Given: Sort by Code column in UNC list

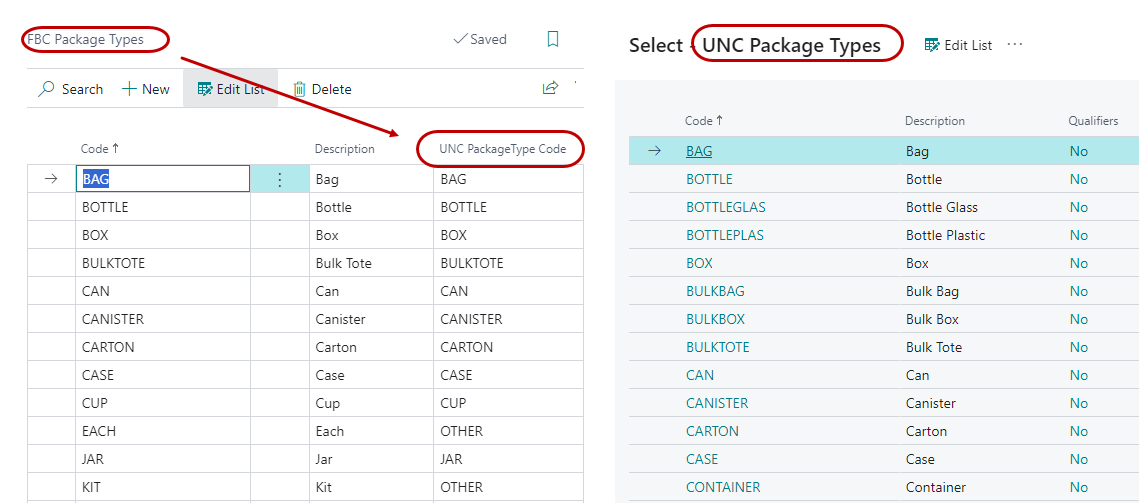Looking at the screenshot, I should 704,121.
